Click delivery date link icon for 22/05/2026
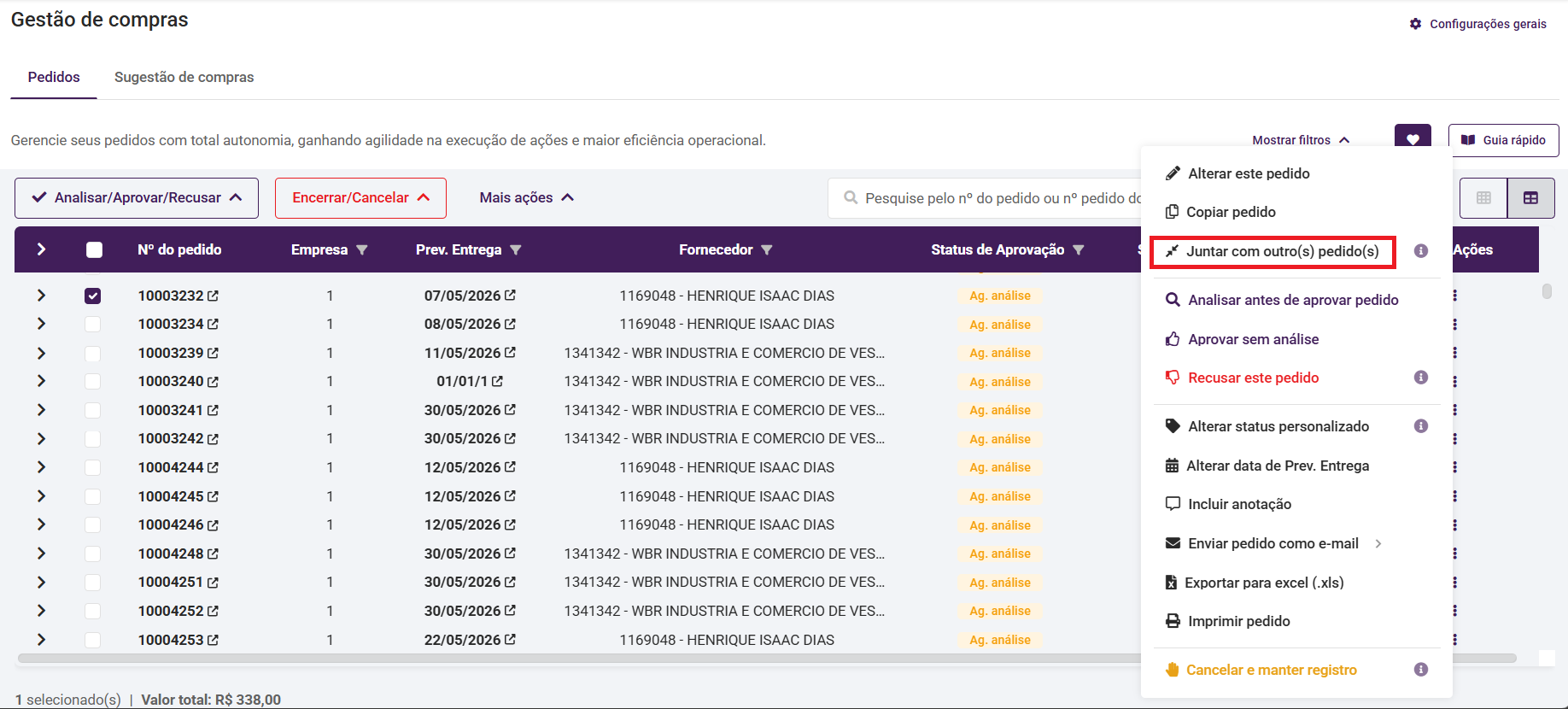Screen dimensions: 1568x709 click(510, 639)
